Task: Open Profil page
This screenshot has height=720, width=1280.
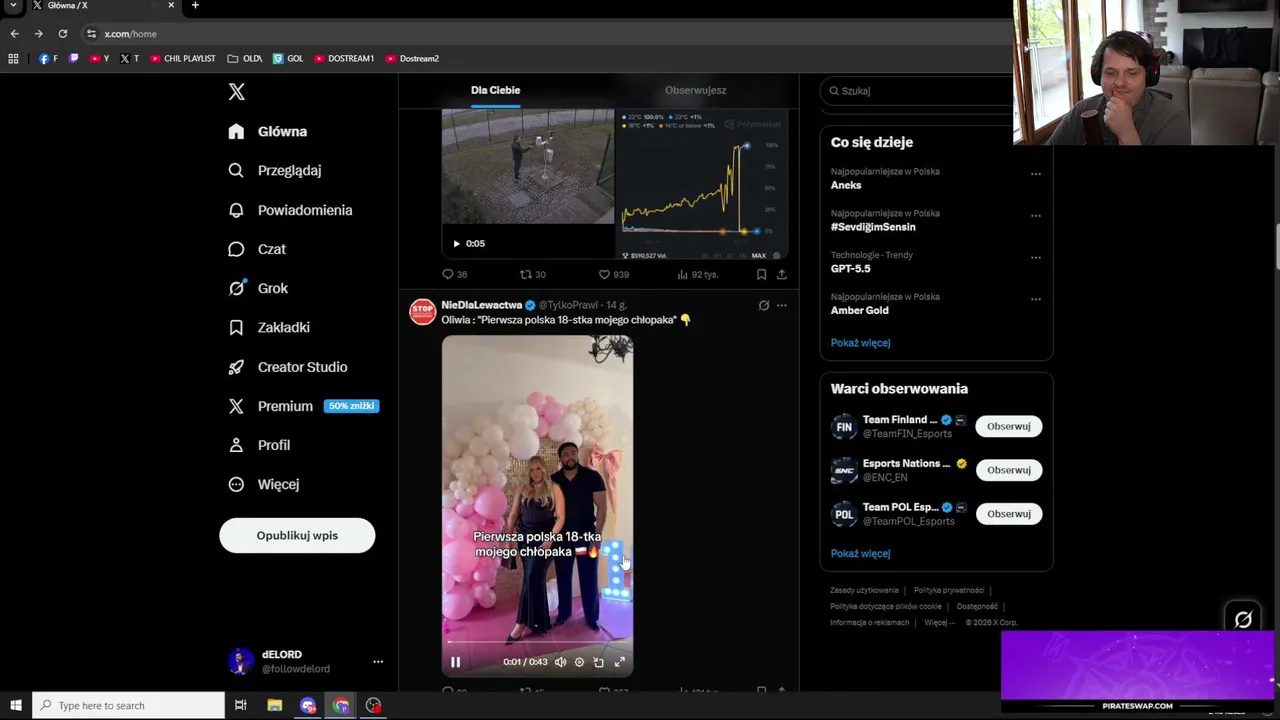Action: (x=258, y=445)
